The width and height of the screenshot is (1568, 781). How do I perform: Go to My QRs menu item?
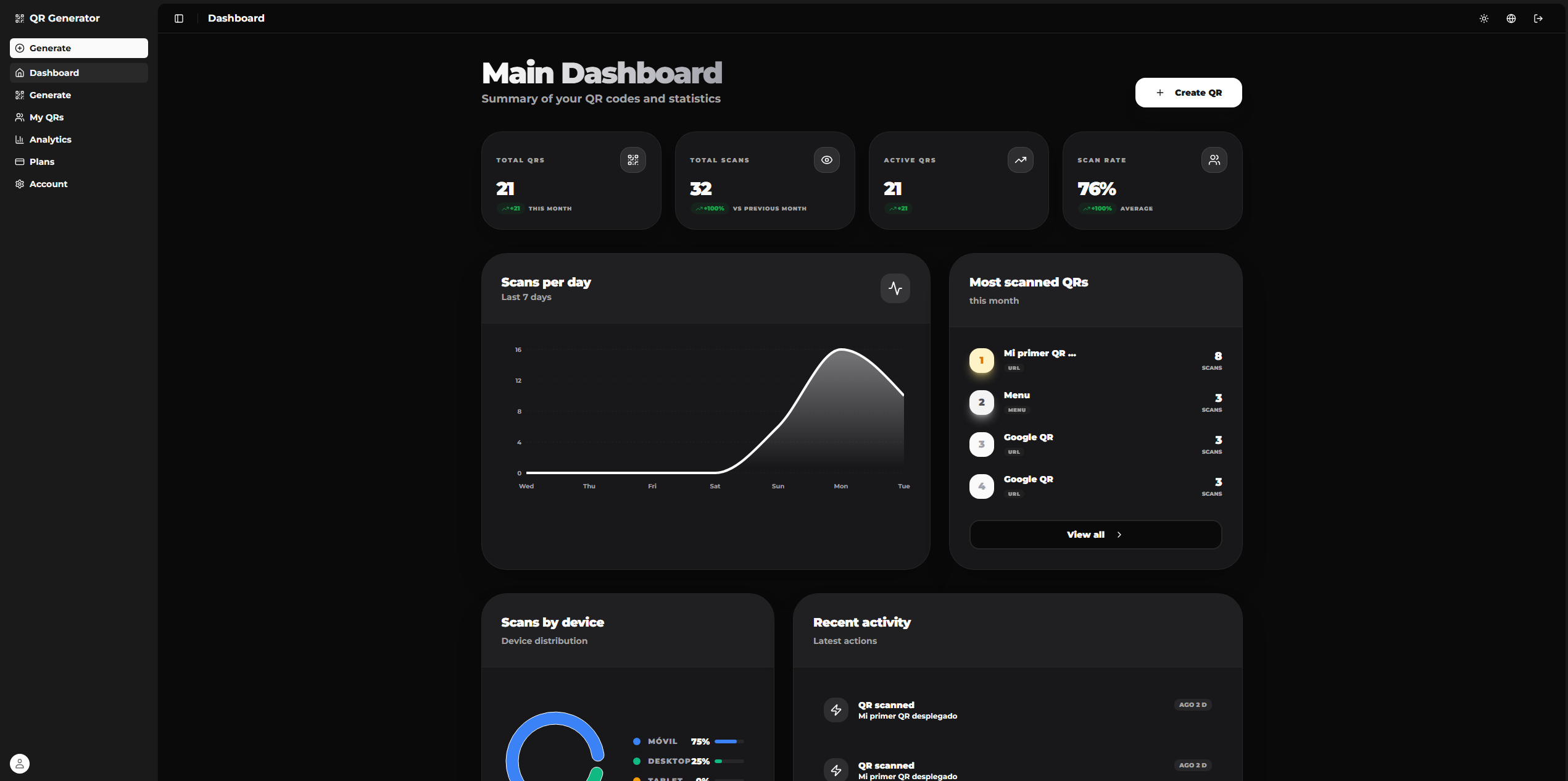pyautogui.click(x=47, y=117)
